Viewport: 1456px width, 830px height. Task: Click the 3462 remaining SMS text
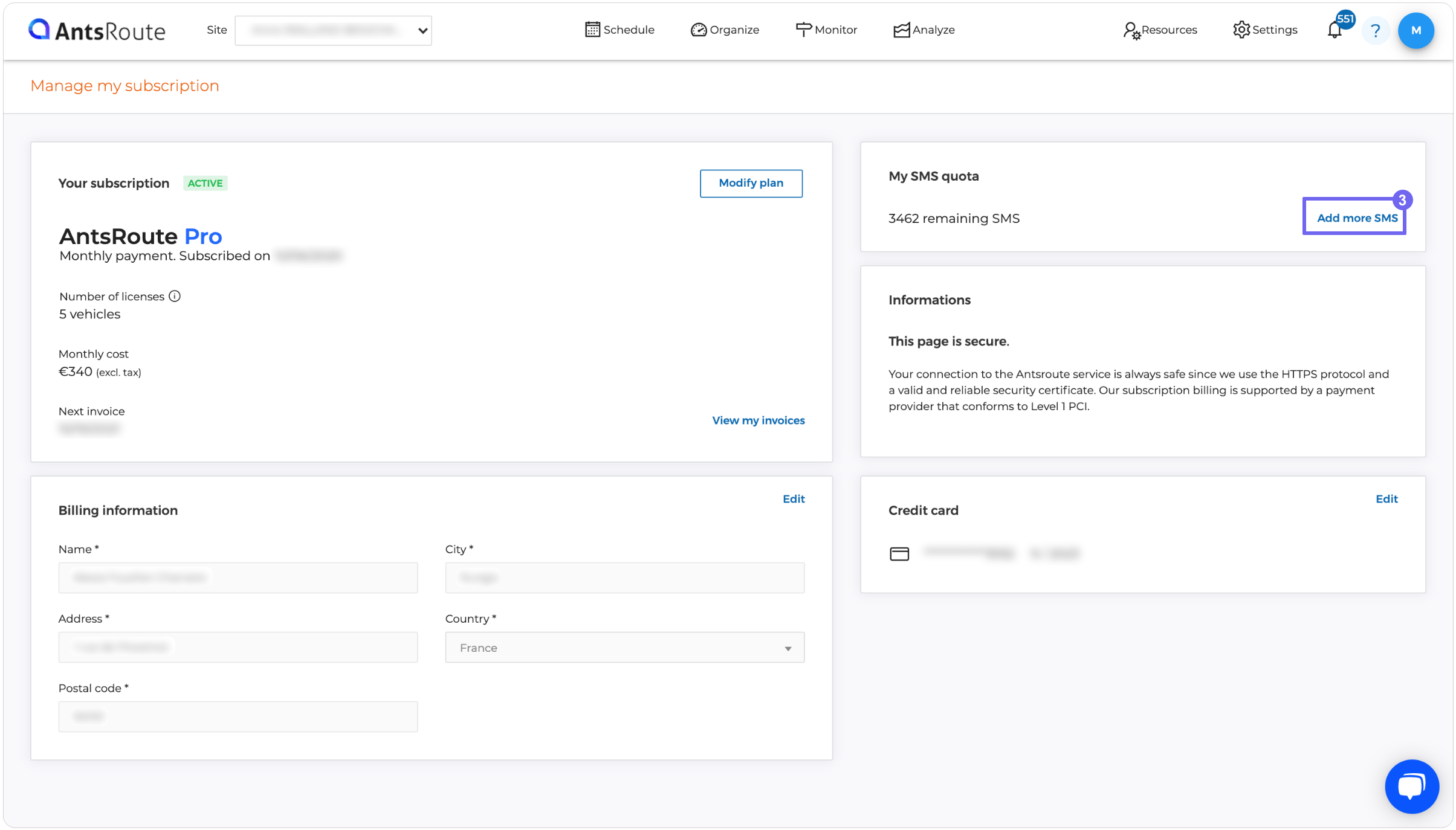(x=954, y=218)
